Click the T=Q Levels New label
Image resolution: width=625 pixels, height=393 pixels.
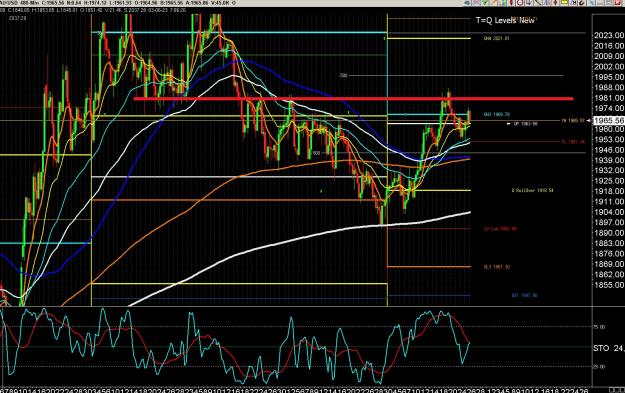(x=505, y=20)
